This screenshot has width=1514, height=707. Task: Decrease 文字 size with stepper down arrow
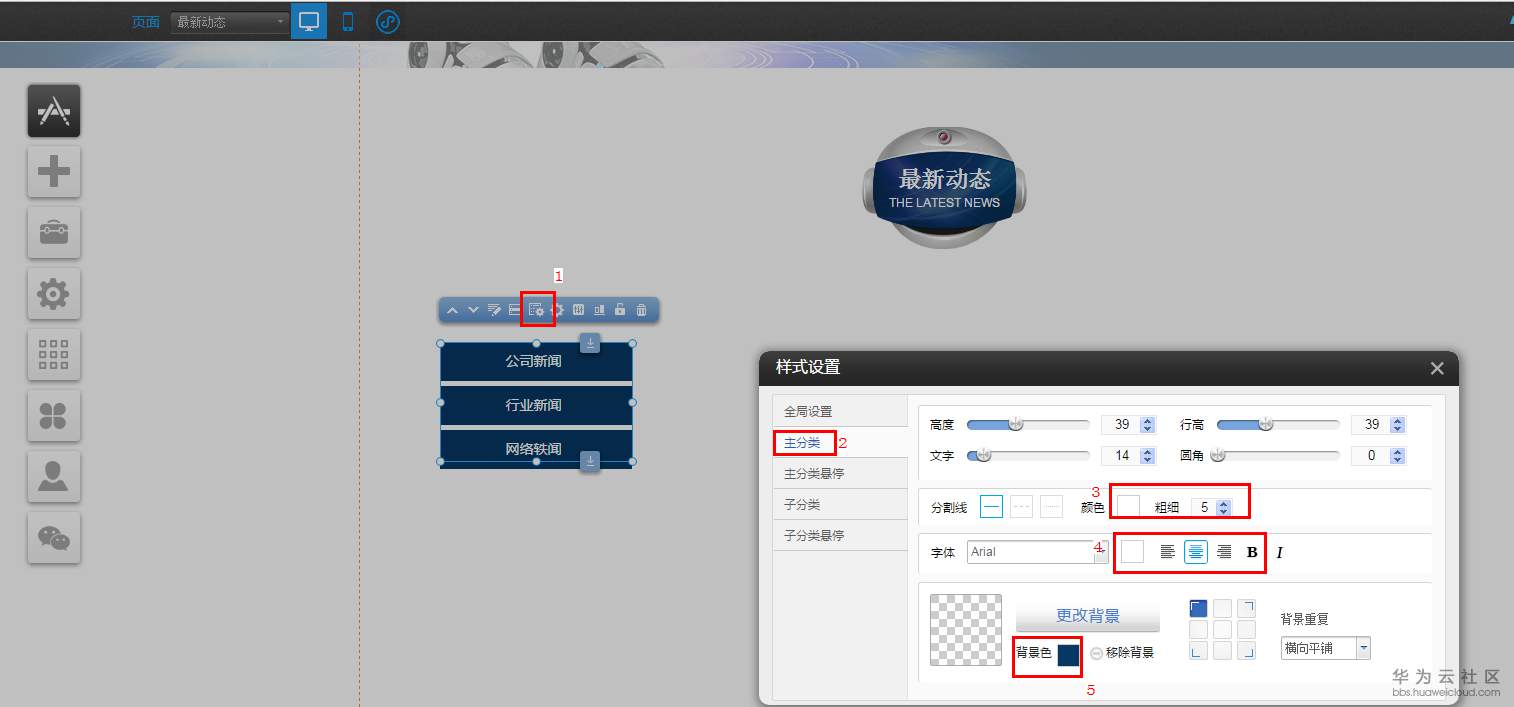1148,460
